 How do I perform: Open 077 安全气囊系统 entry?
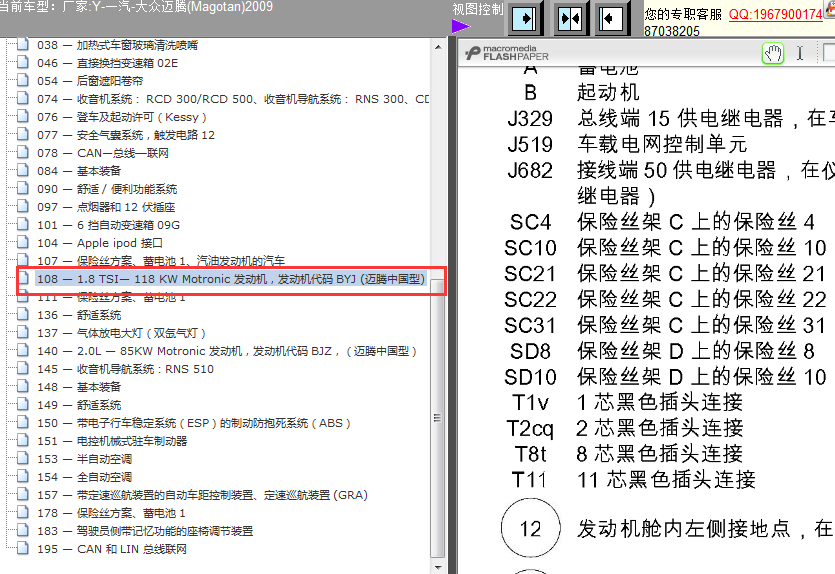tap(126, 135)
